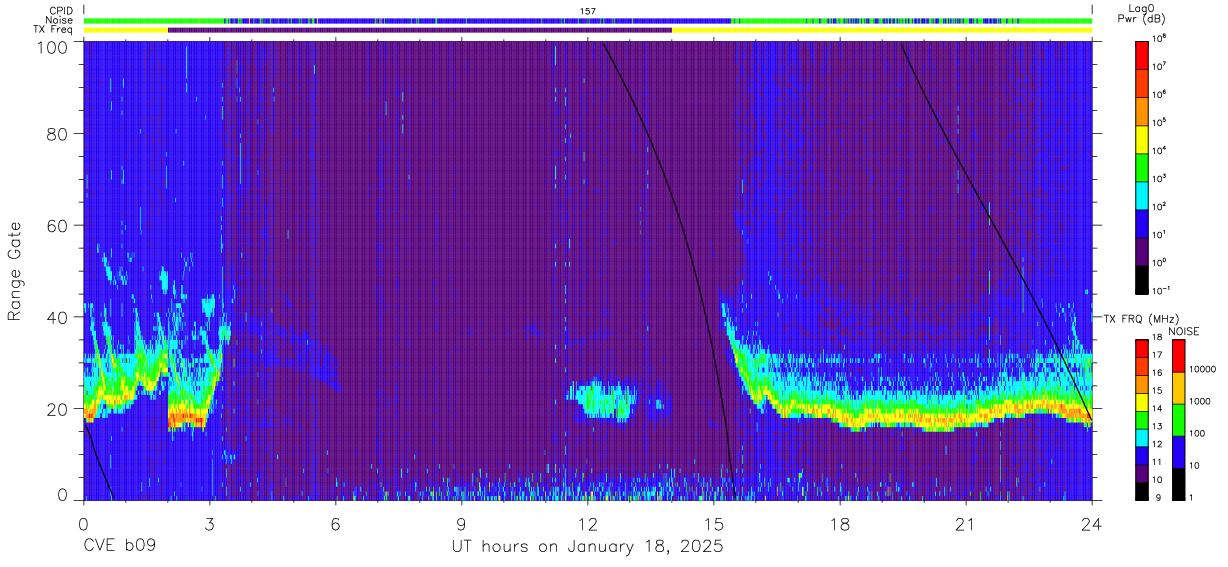Click the orange swatch of the NOISE colorbar
The width and height of the screenshot is (1228, 567).
point(1179,388)
